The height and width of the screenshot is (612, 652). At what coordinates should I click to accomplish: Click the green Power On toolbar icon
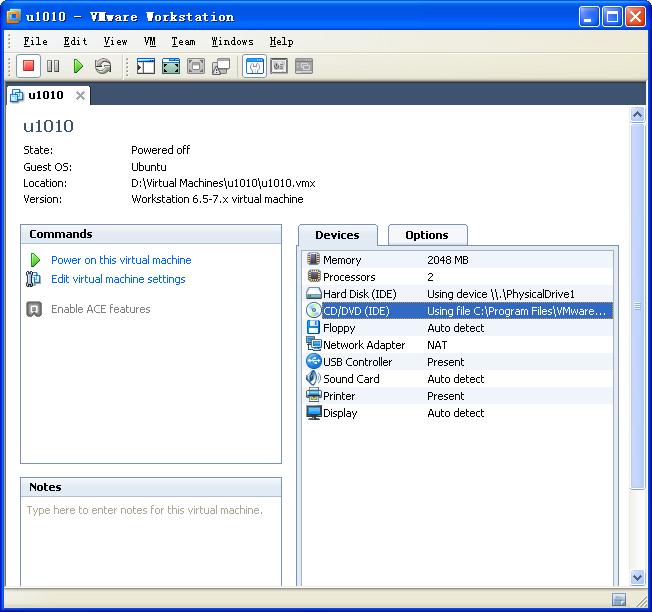click(x=78, y=66)
